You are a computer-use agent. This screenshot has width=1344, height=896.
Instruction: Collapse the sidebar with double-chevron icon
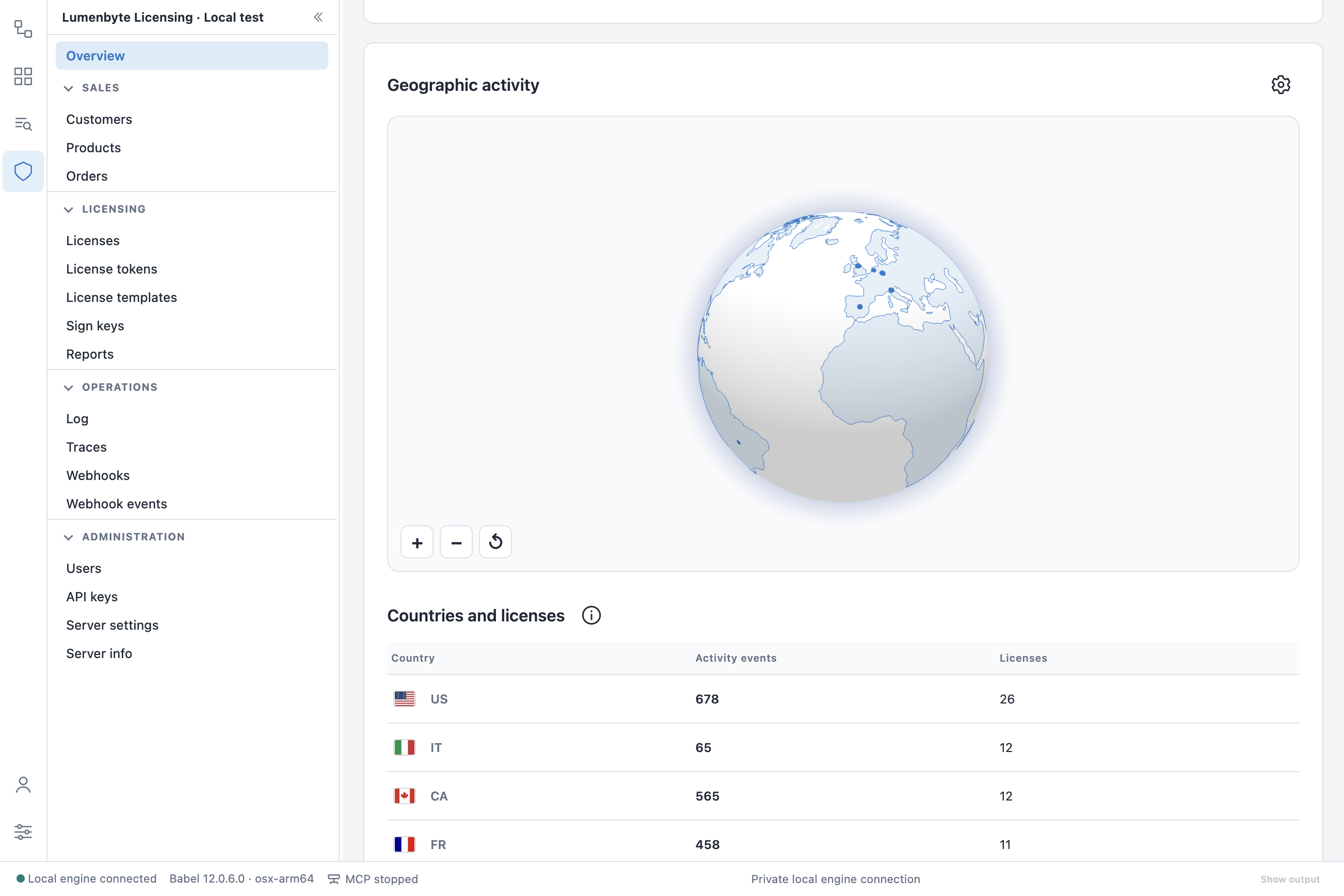click(318, 17)
